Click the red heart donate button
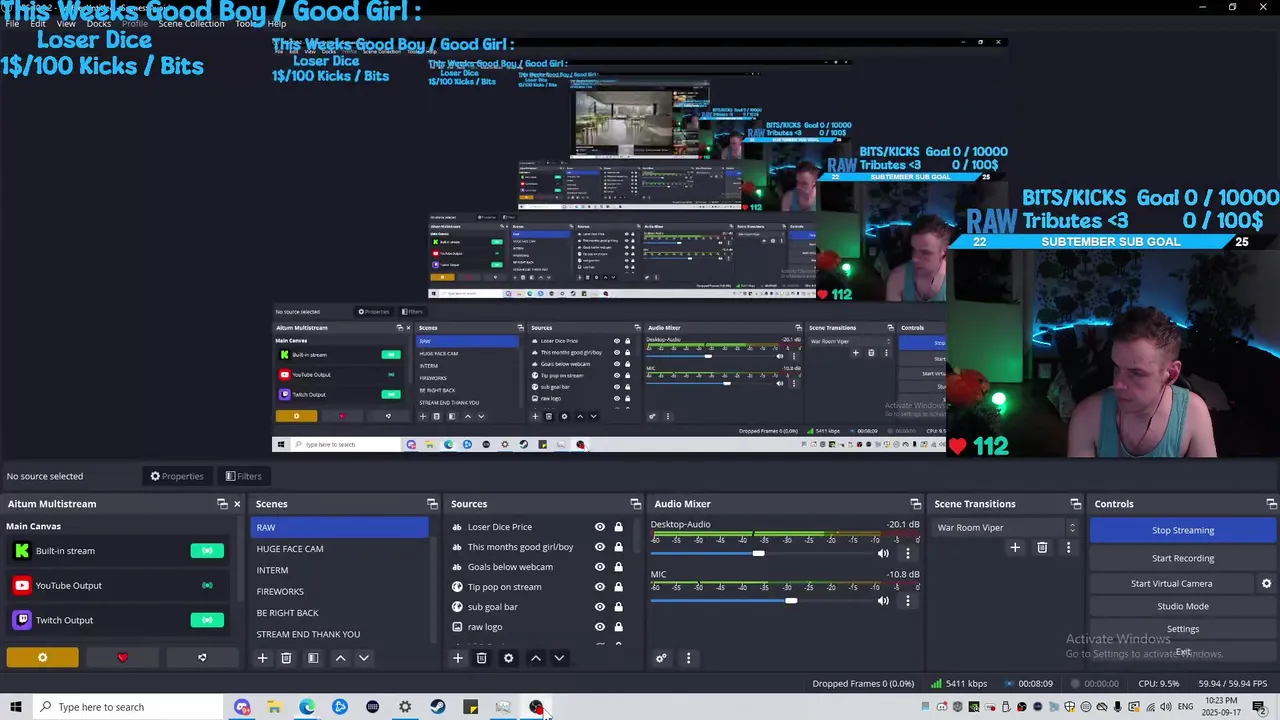 coord(122,658)
